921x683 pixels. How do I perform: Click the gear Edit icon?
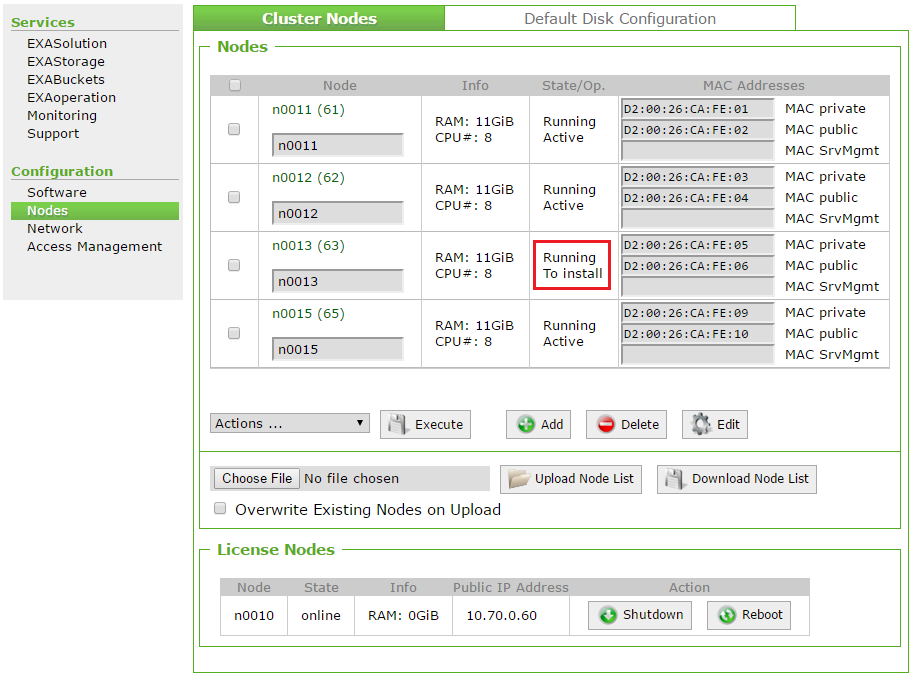(702, 425)
